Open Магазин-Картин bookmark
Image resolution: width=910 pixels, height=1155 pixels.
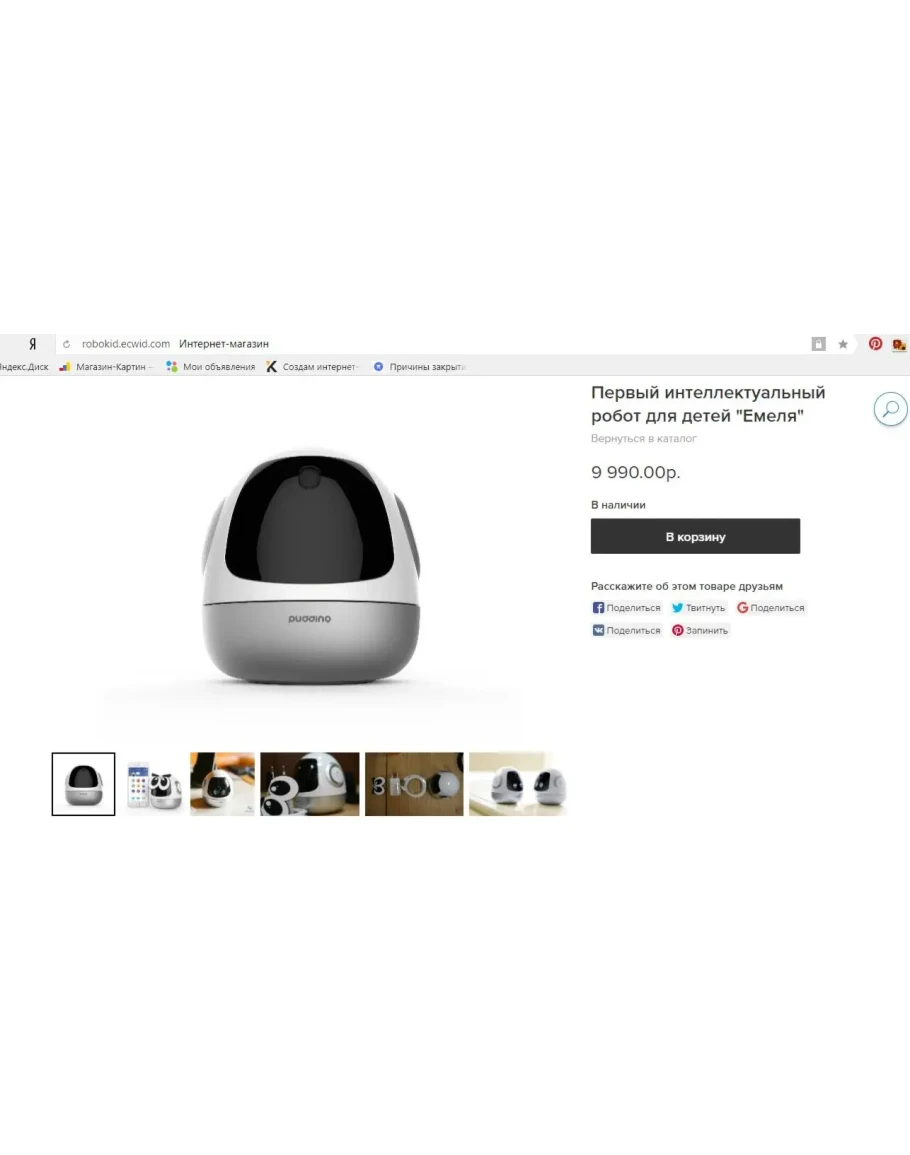click(105, 367)
